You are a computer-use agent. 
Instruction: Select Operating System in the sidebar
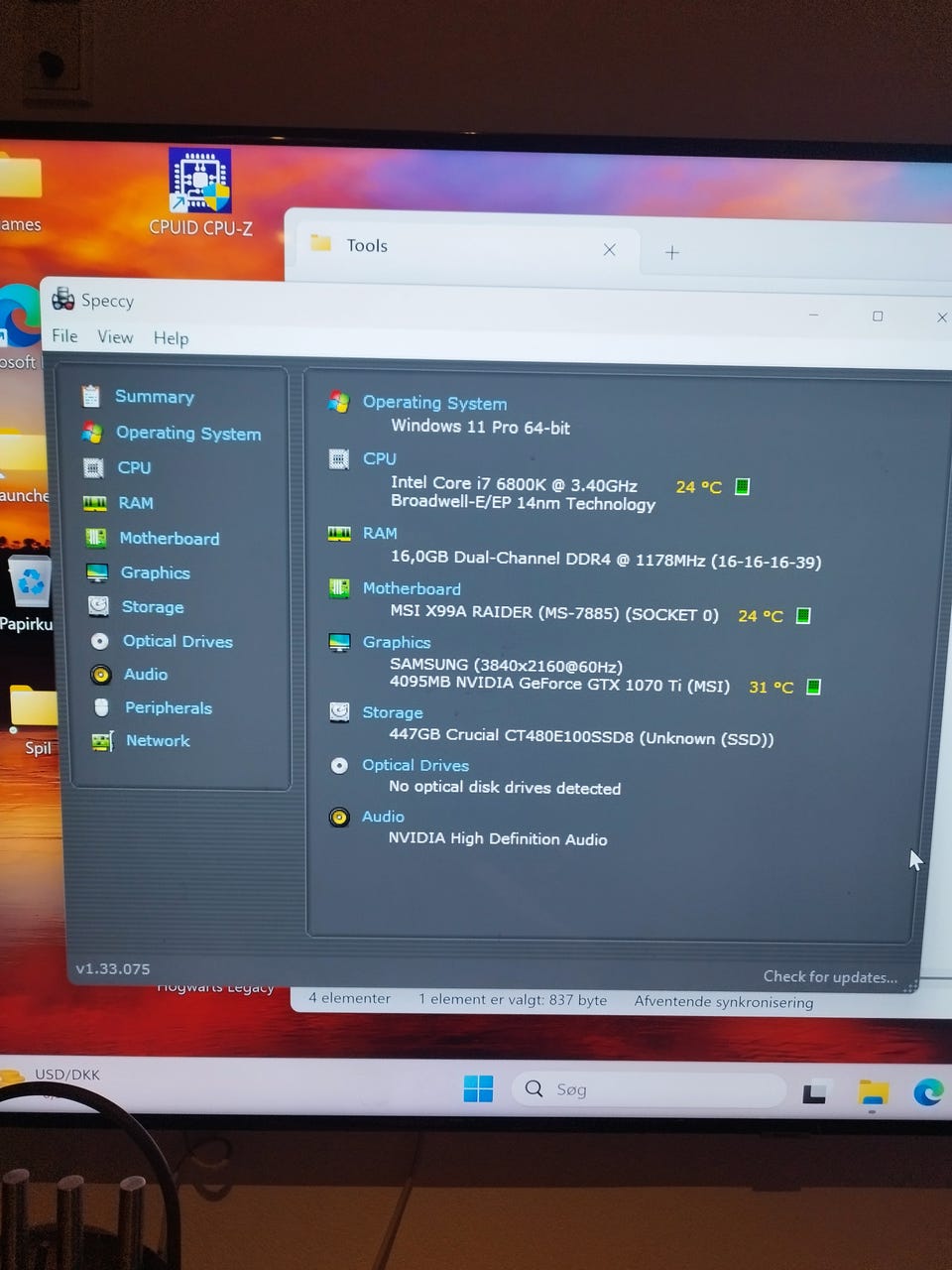click(x=188, y=433)
